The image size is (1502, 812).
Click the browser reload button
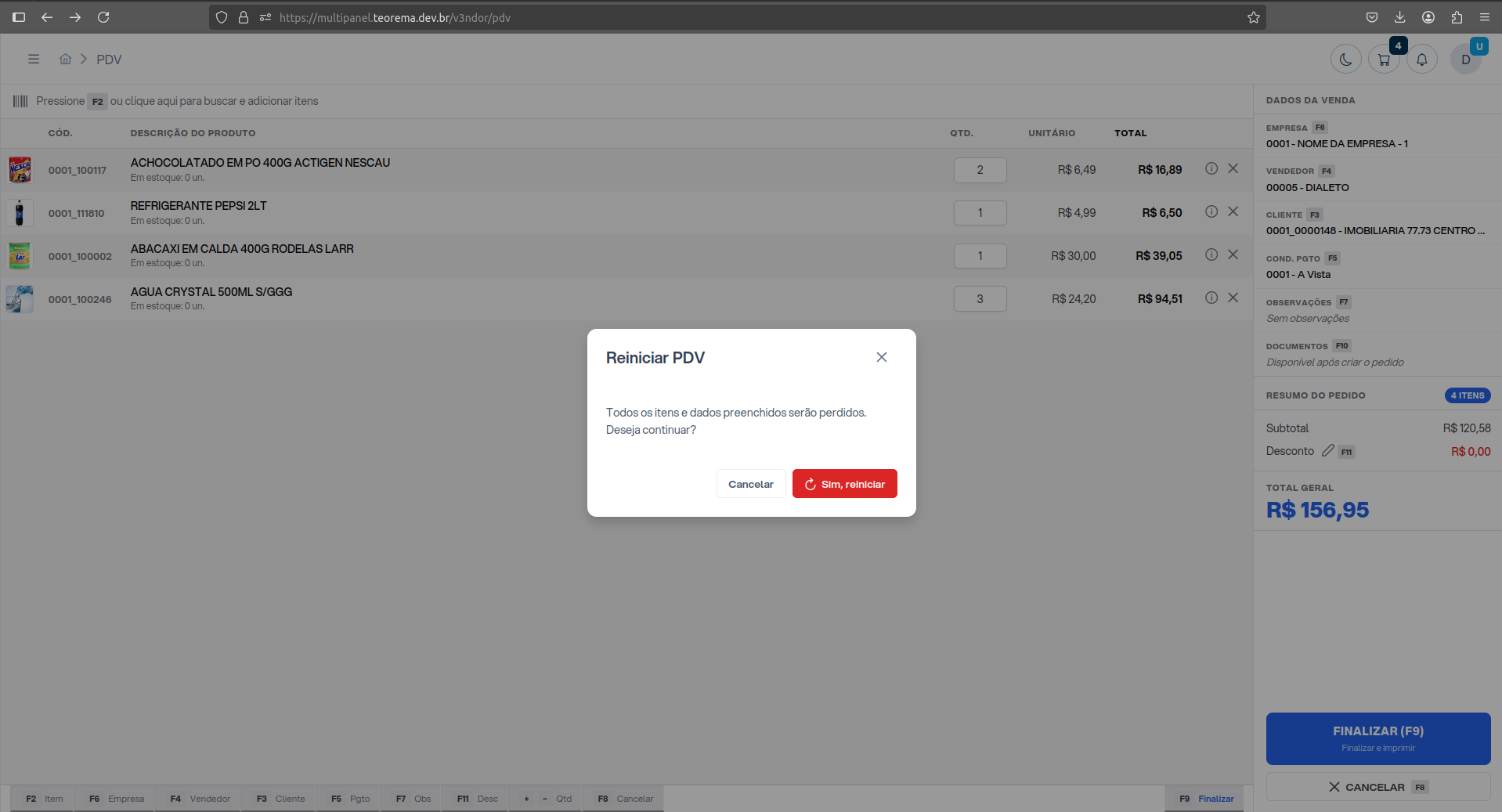pyautogui.click(x=103, y=17)
